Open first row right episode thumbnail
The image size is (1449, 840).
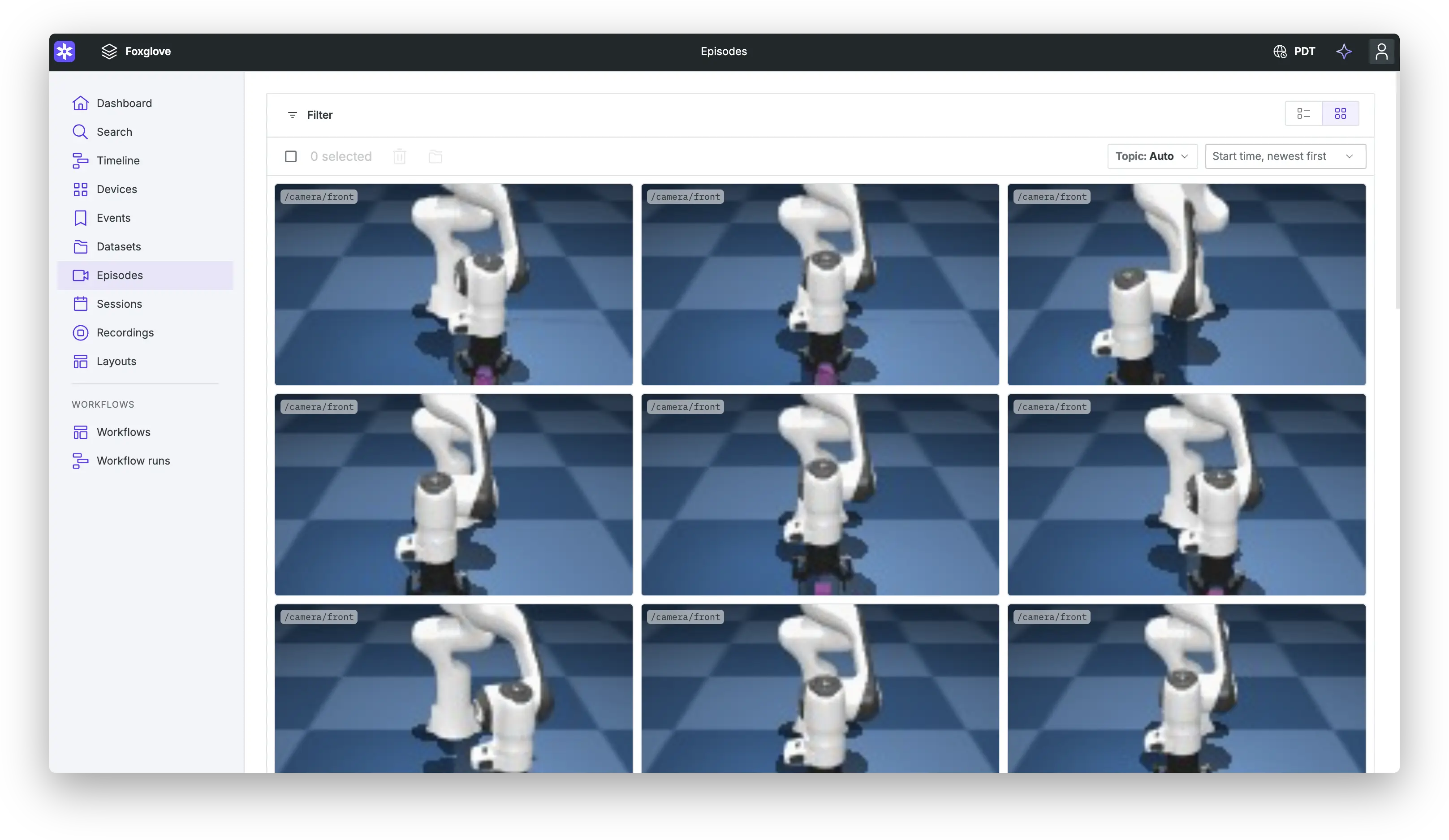click(1186, 284)
